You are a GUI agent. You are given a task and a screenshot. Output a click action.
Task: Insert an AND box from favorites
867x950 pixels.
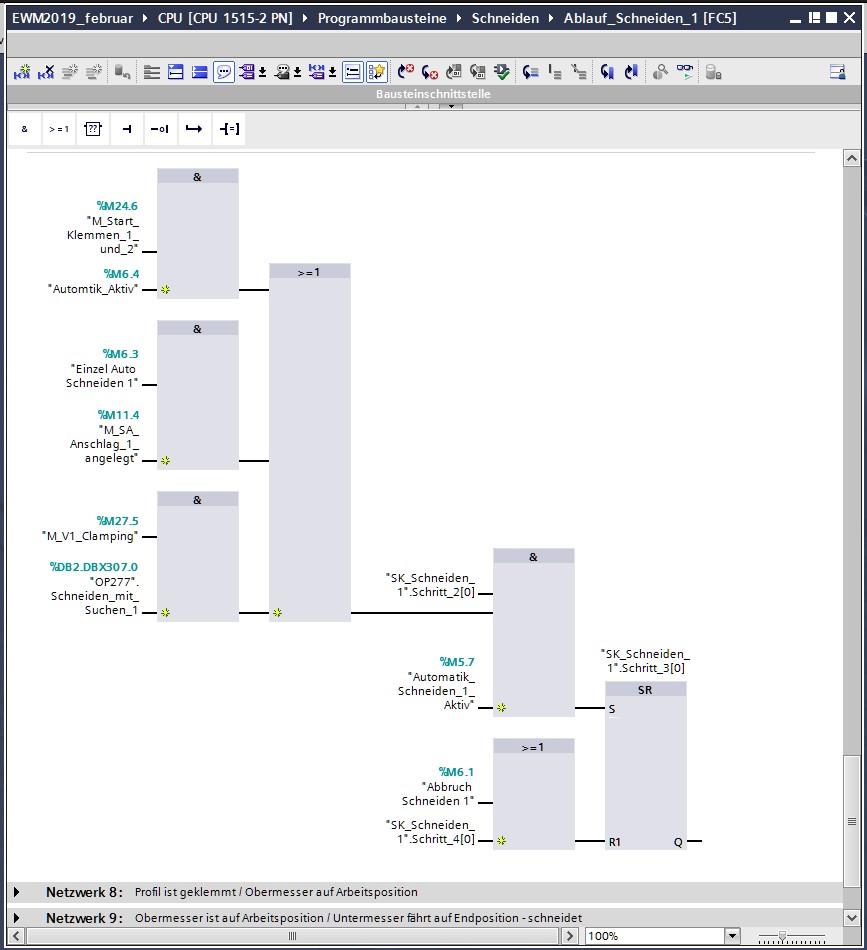[x=24, y=129]
